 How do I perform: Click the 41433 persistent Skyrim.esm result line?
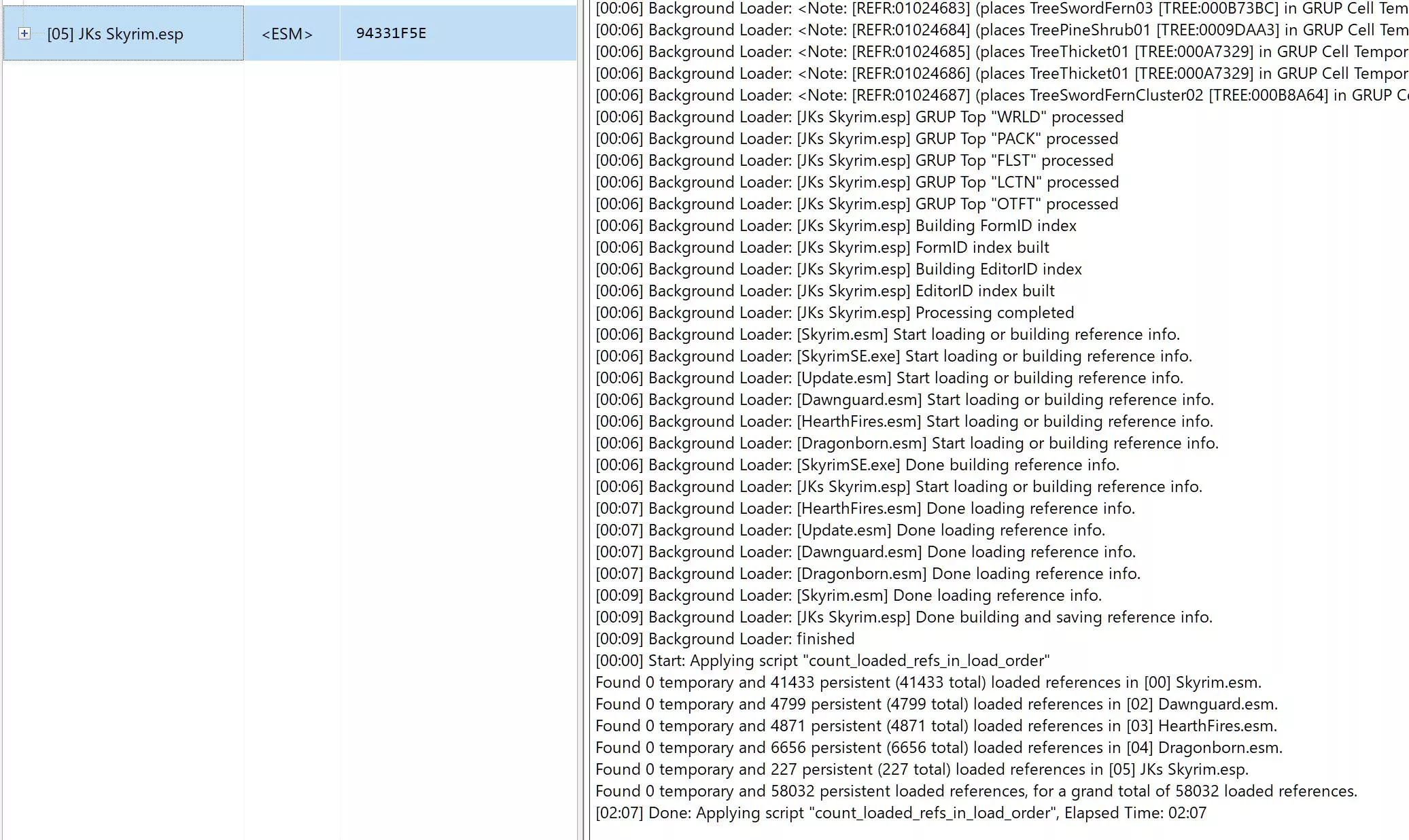pos(928,682)
